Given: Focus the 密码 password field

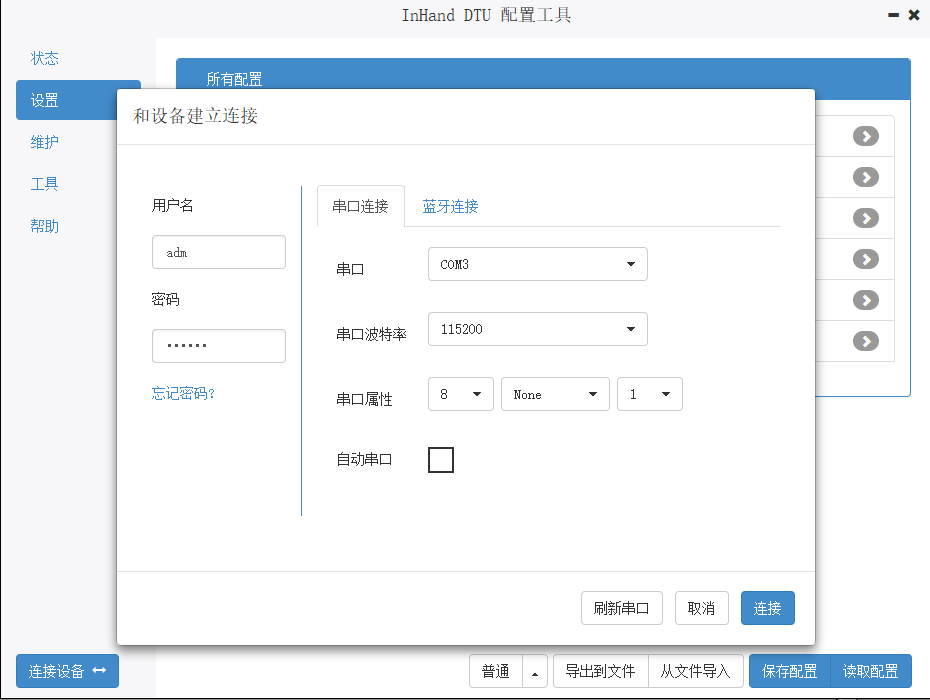Looking at the screenshot, I should pyautogui.click(x=218, y=346).
